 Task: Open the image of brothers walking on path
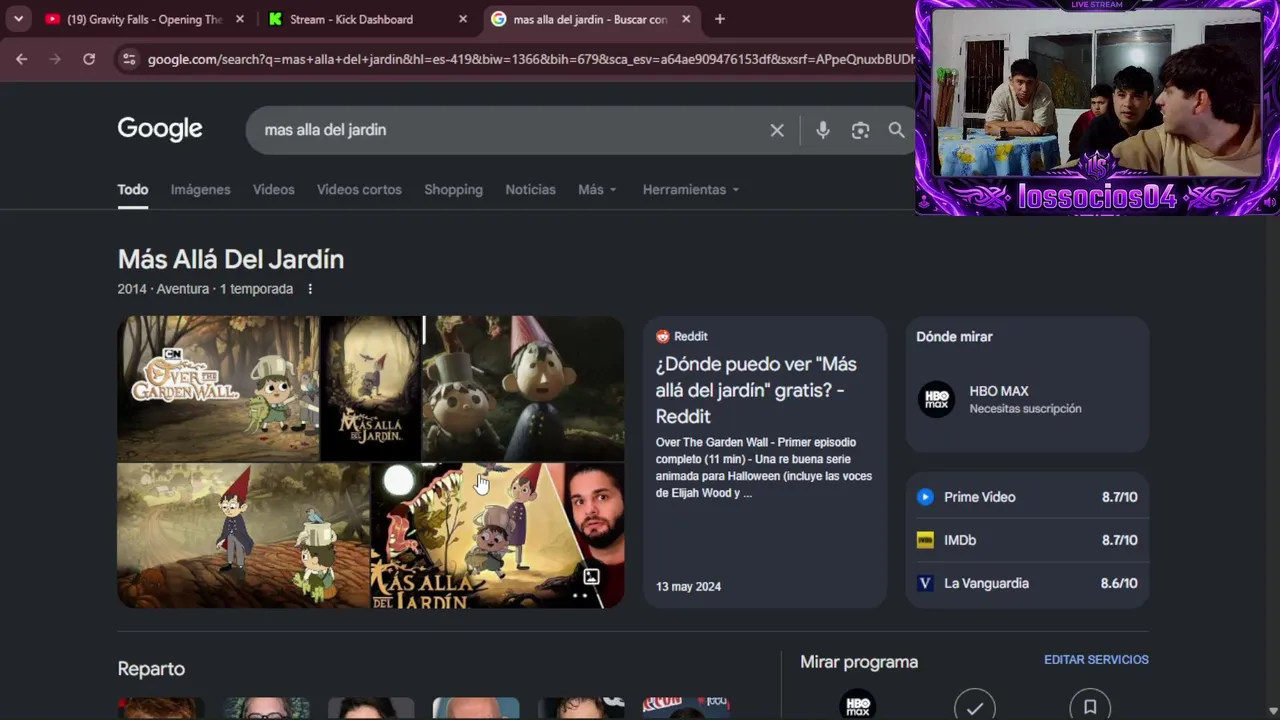click(243, 535)
